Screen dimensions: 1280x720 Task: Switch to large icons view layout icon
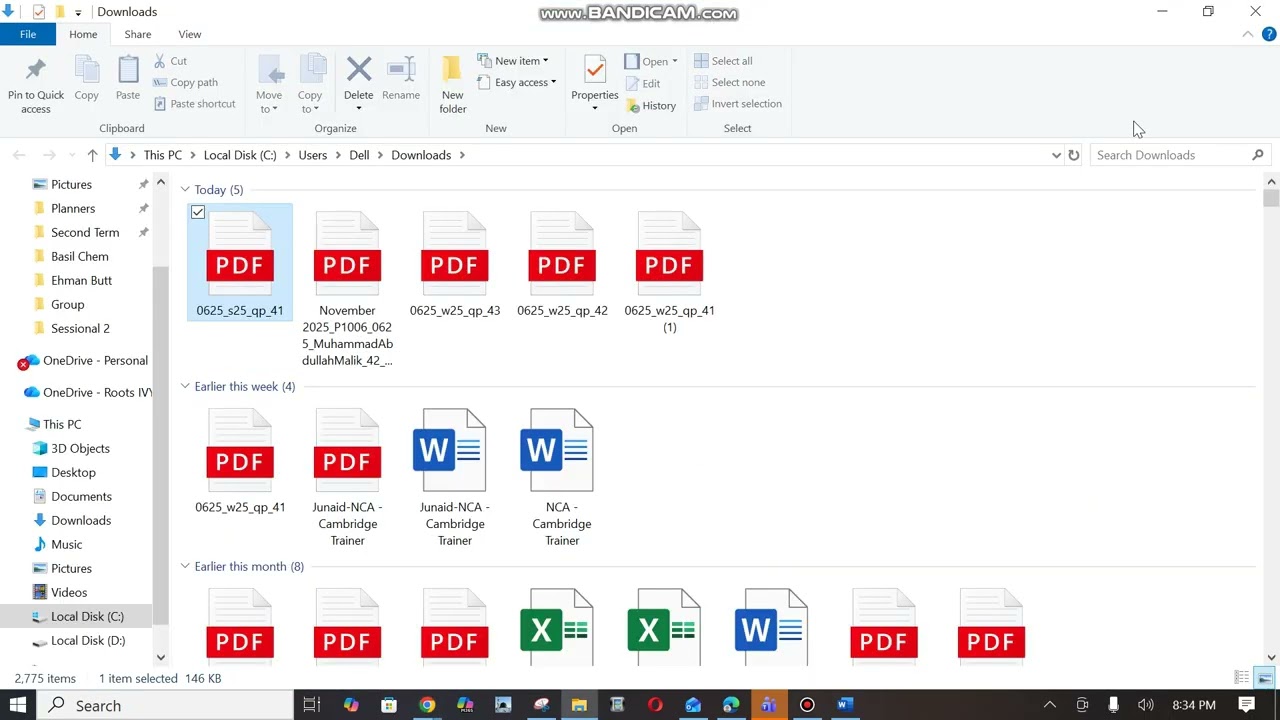tap(1265, 678)
